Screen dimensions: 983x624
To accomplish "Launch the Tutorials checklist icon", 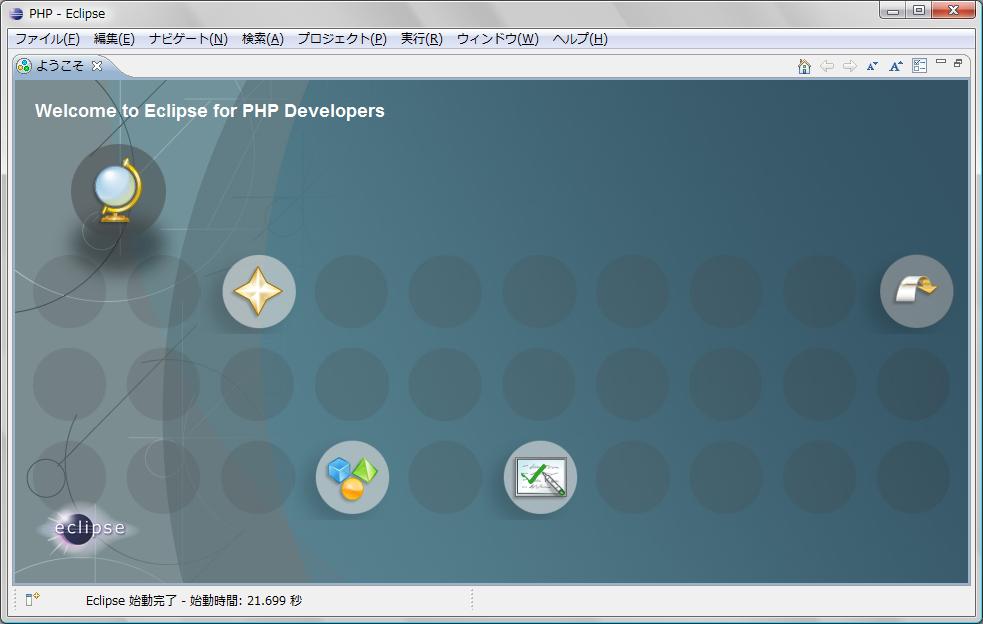I will tap(540, 477).
